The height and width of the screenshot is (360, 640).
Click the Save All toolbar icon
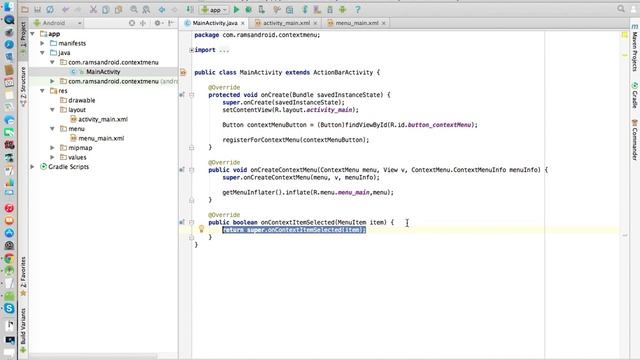tap(38, 9)
